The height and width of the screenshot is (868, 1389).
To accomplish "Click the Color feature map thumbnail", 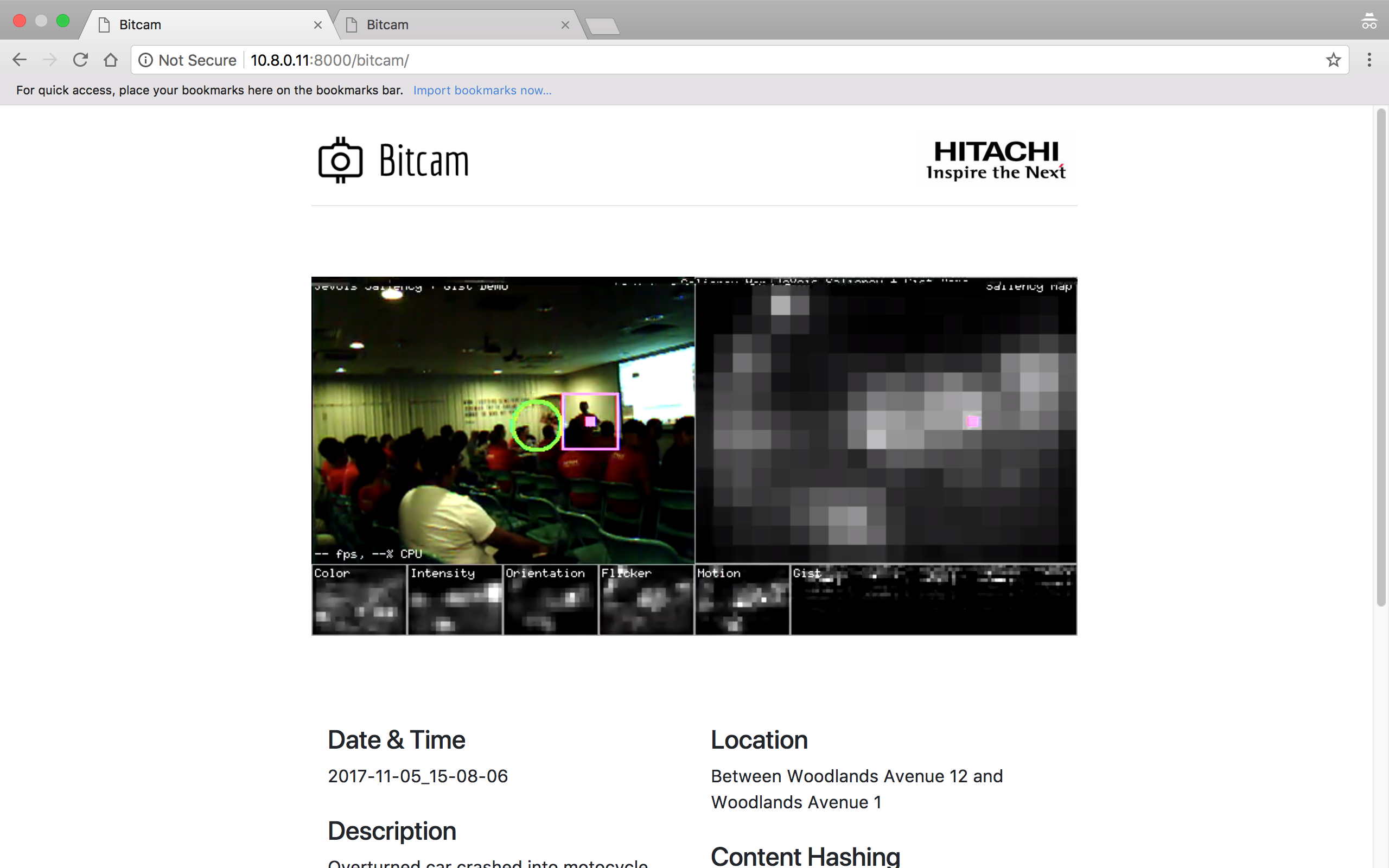I will coord(359,600).
